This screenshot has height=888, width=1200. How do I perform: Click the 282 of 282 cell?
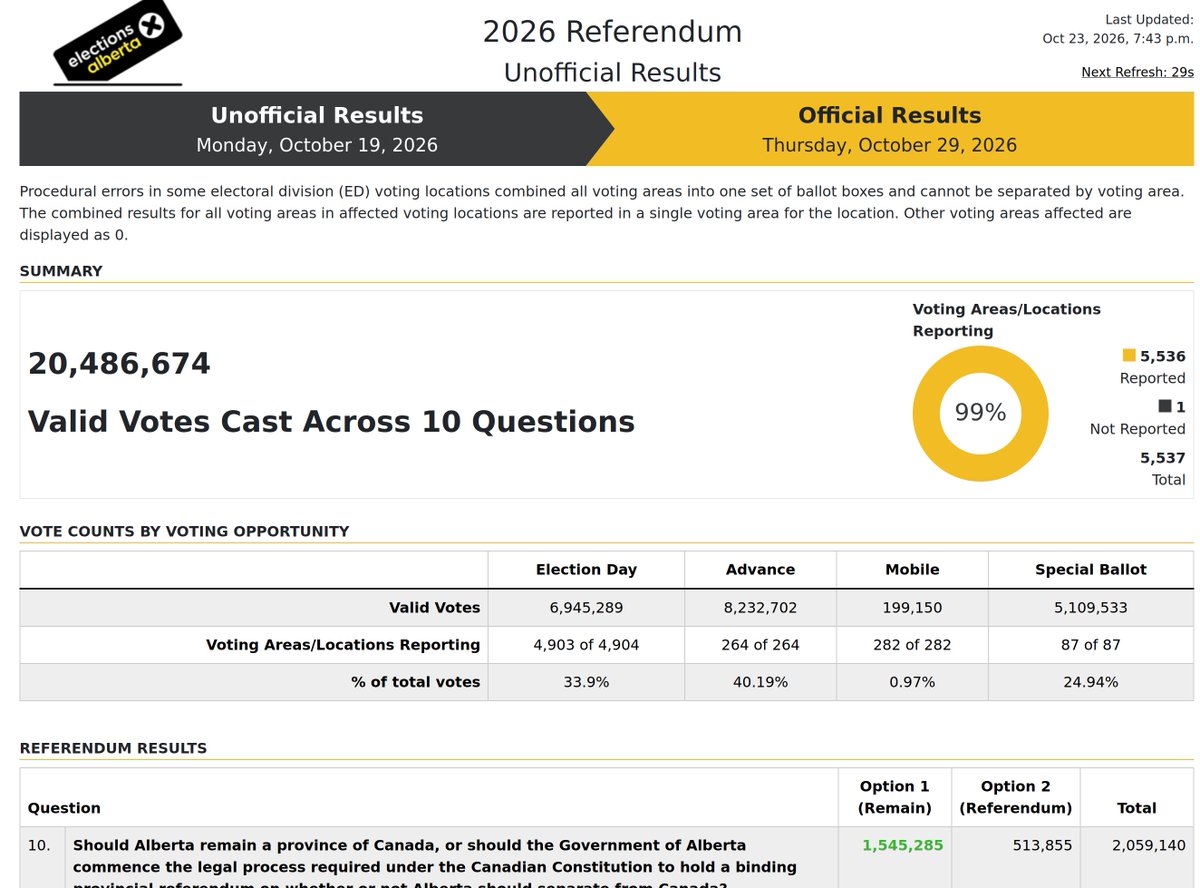point(912,645)
